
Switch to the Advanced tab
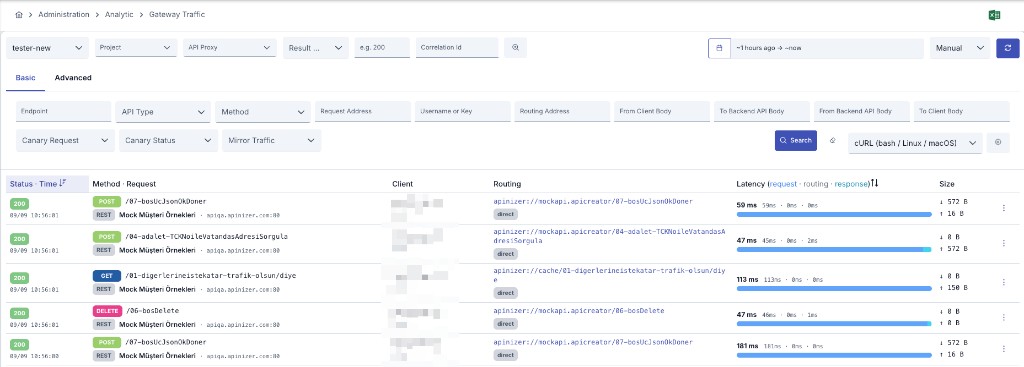point(73,78)
